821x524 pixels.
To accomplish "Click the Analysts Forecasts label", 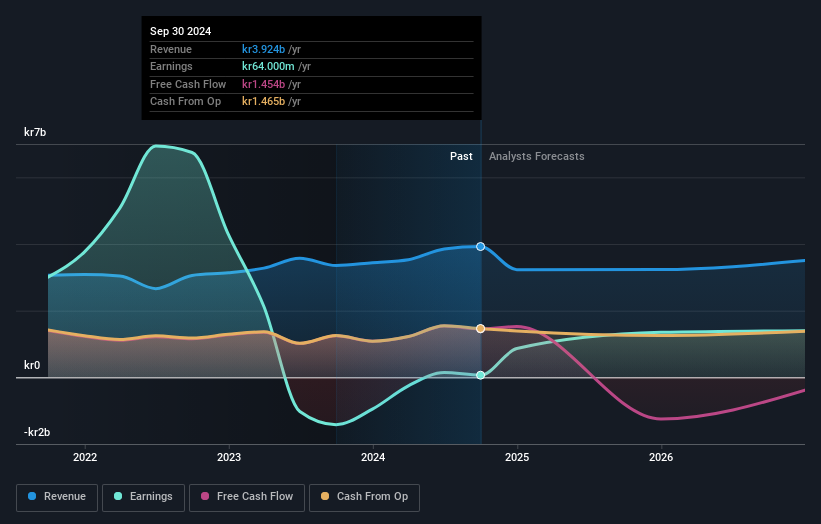I will [537, 156].
